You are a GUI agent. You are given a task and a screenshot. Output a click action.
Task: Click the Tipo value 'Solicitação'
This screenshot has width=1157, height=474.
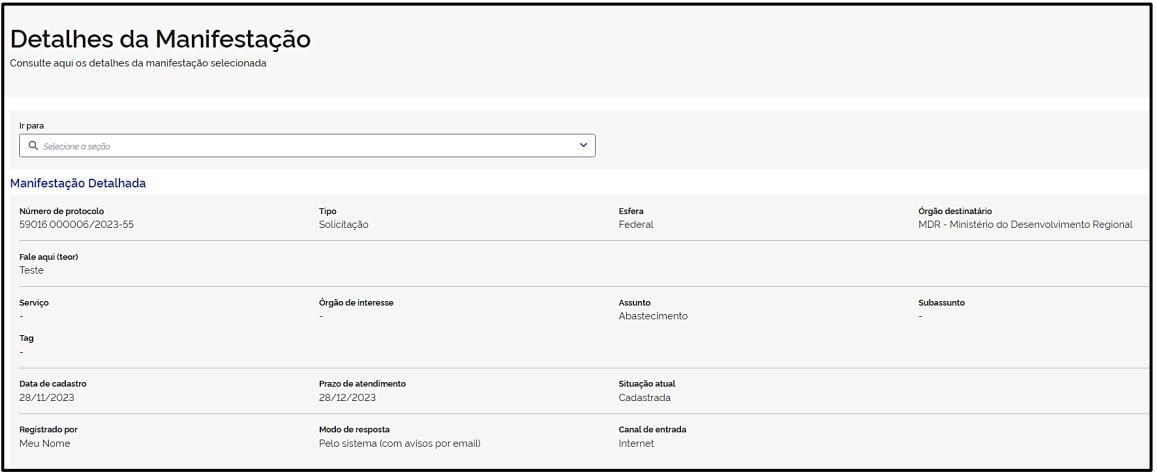click(343, 225)
